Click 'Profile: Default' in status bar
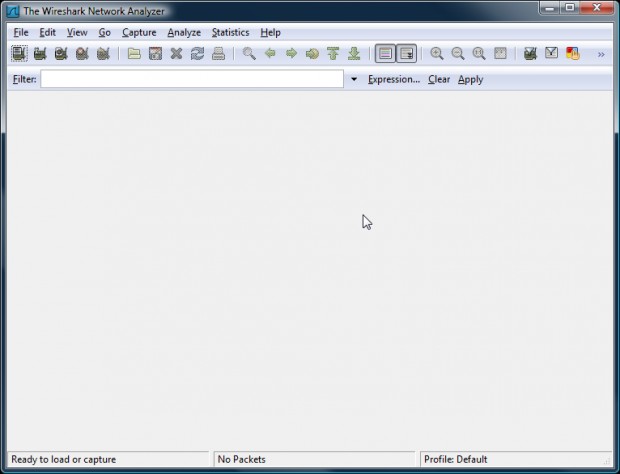 [x=456, y=459]
